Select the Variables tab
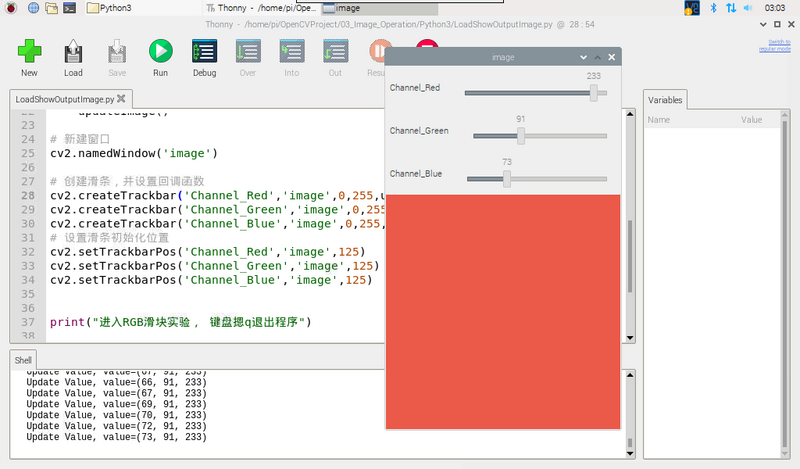The image size is (800, 469). (665, 100)
